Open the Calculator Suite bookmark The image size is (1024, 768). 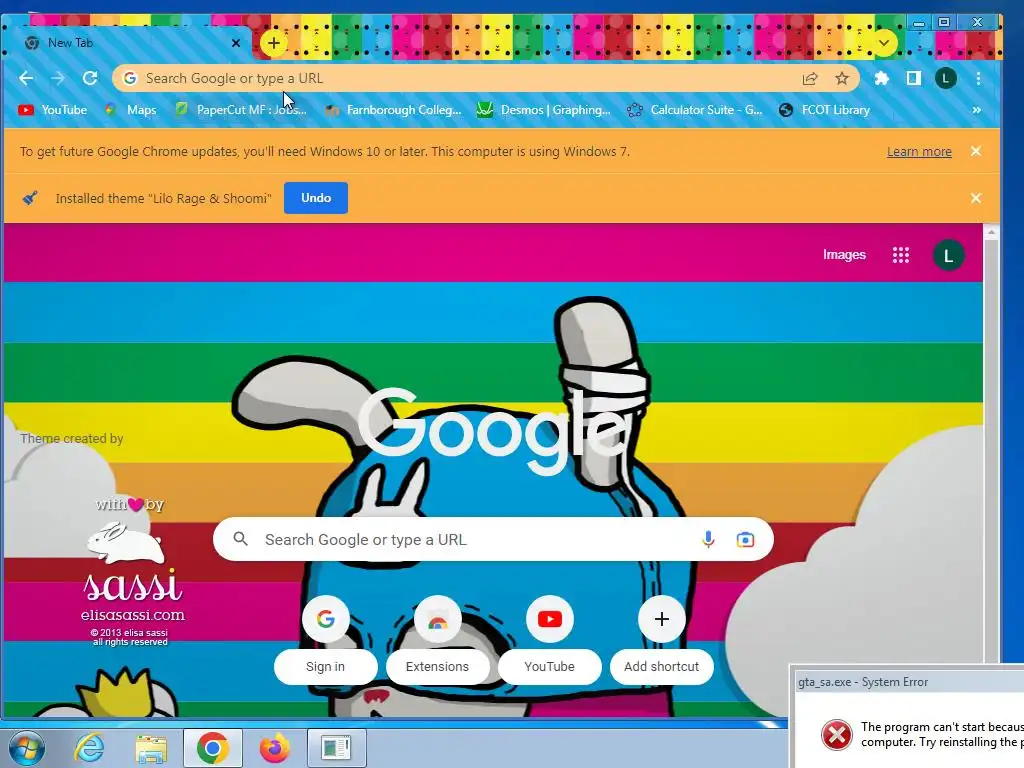(x=694, y=110)
